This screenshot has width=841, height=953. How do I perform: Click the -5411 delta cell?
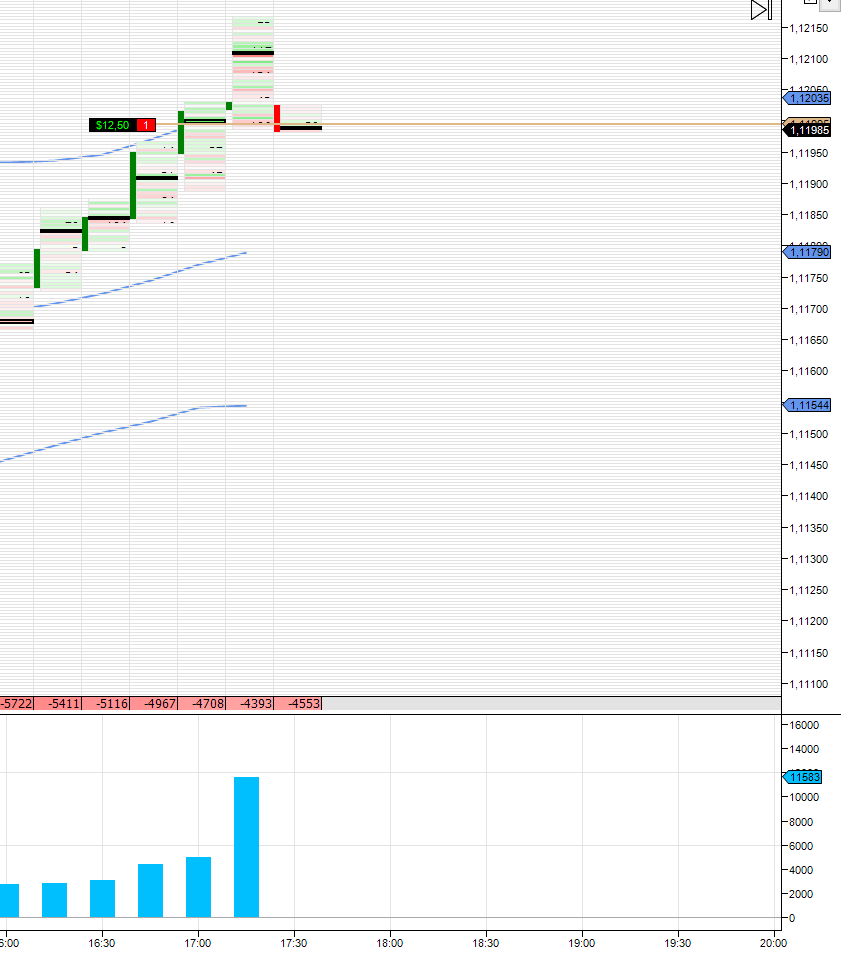coord(58,703)
